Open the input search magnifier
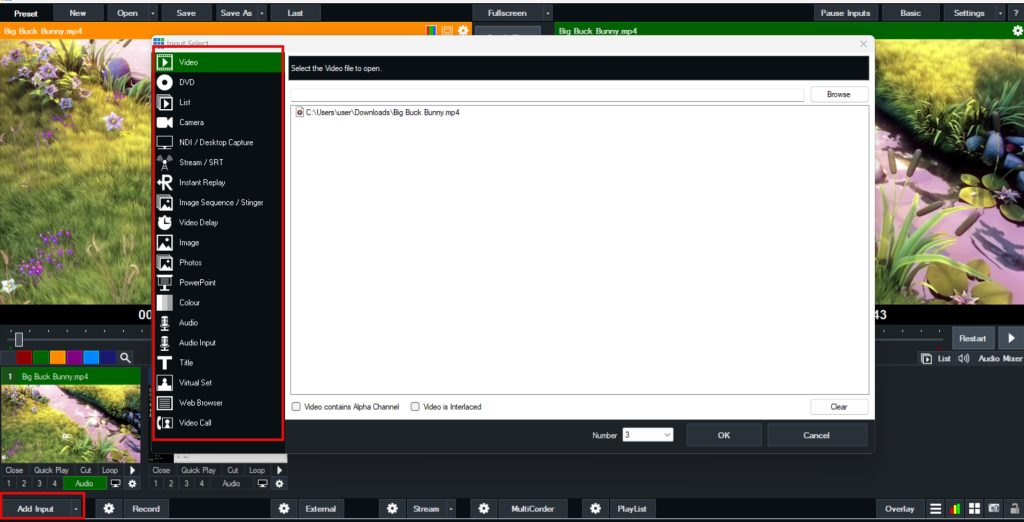1024x522 pixels. pos(125,357)
